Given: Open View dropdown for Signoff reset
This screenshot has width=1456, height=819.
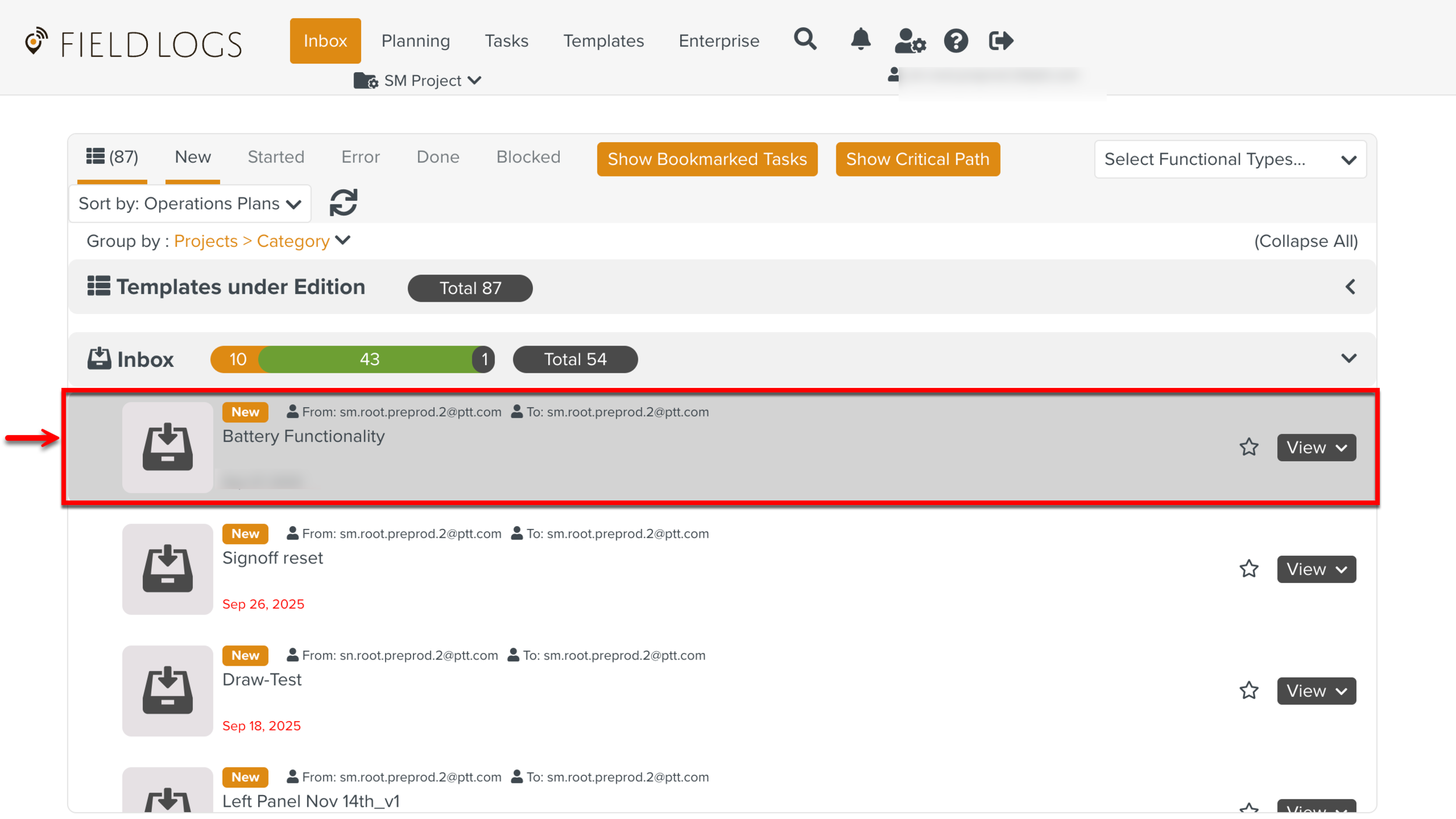Looking at the screenshot, I should (1316, 569).
